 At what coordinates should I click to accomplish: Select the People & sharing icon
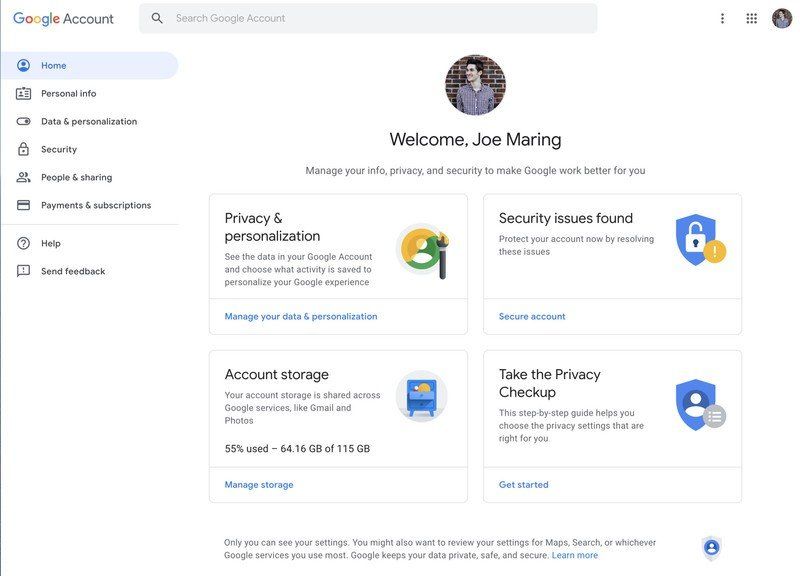pos(25,176)
